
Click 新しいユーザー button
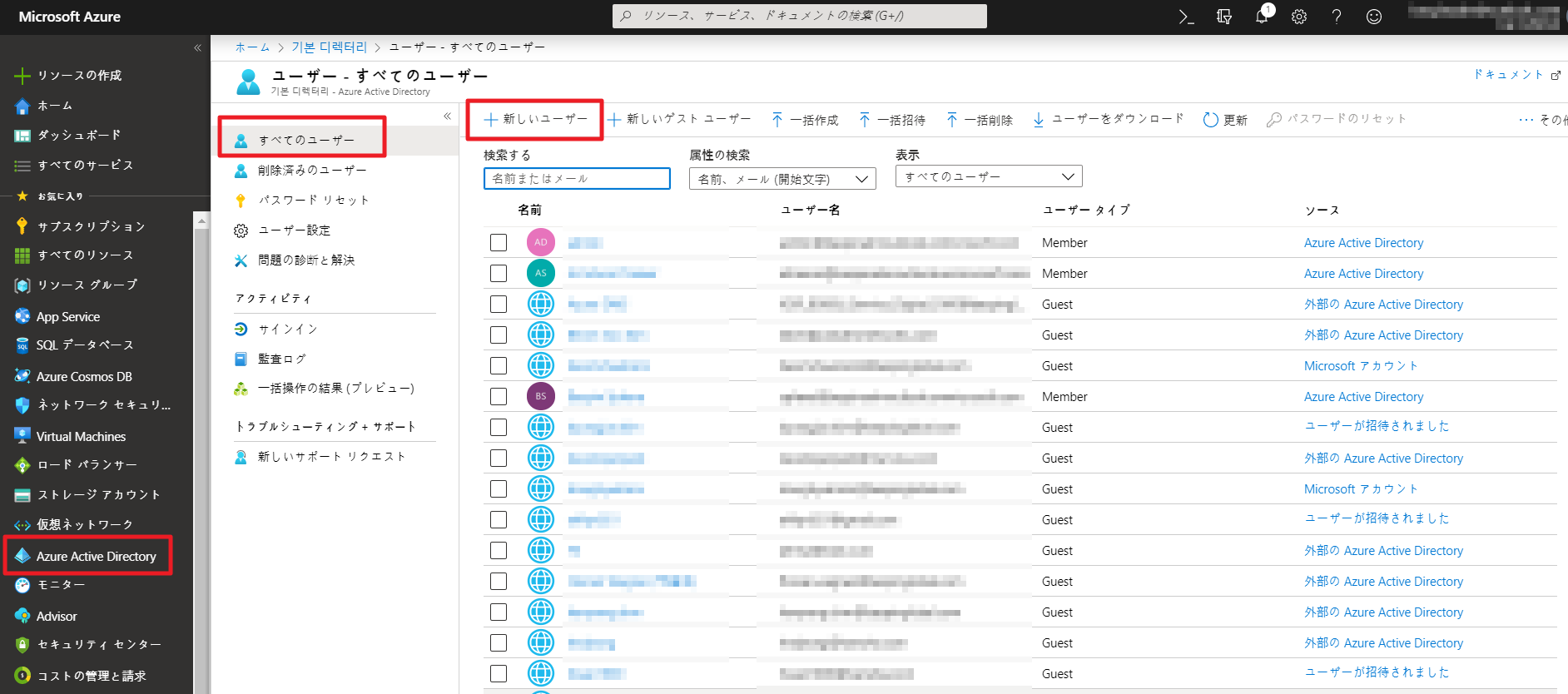coord(535,120)
